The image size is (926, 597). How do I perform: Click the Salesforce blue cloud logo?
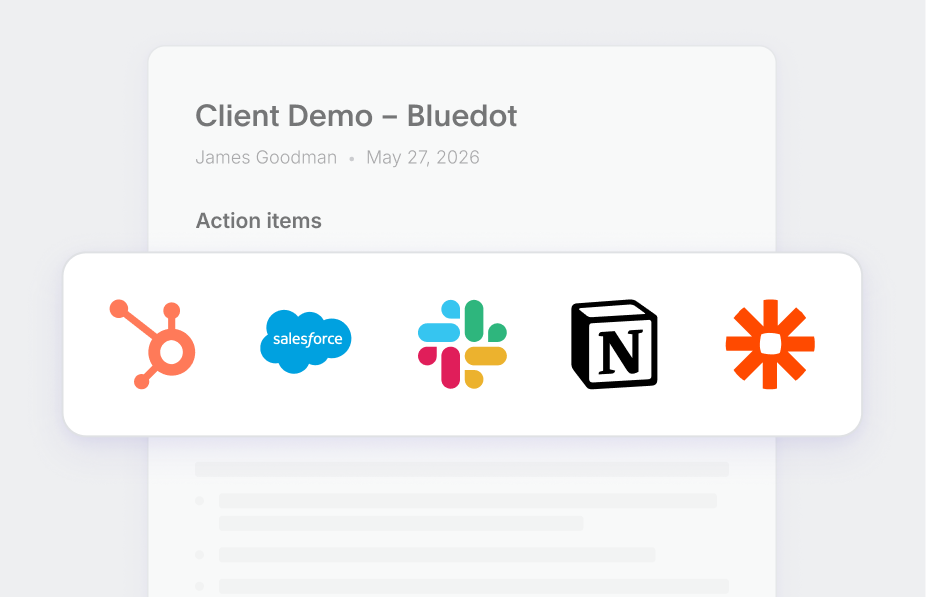(306, 342)
